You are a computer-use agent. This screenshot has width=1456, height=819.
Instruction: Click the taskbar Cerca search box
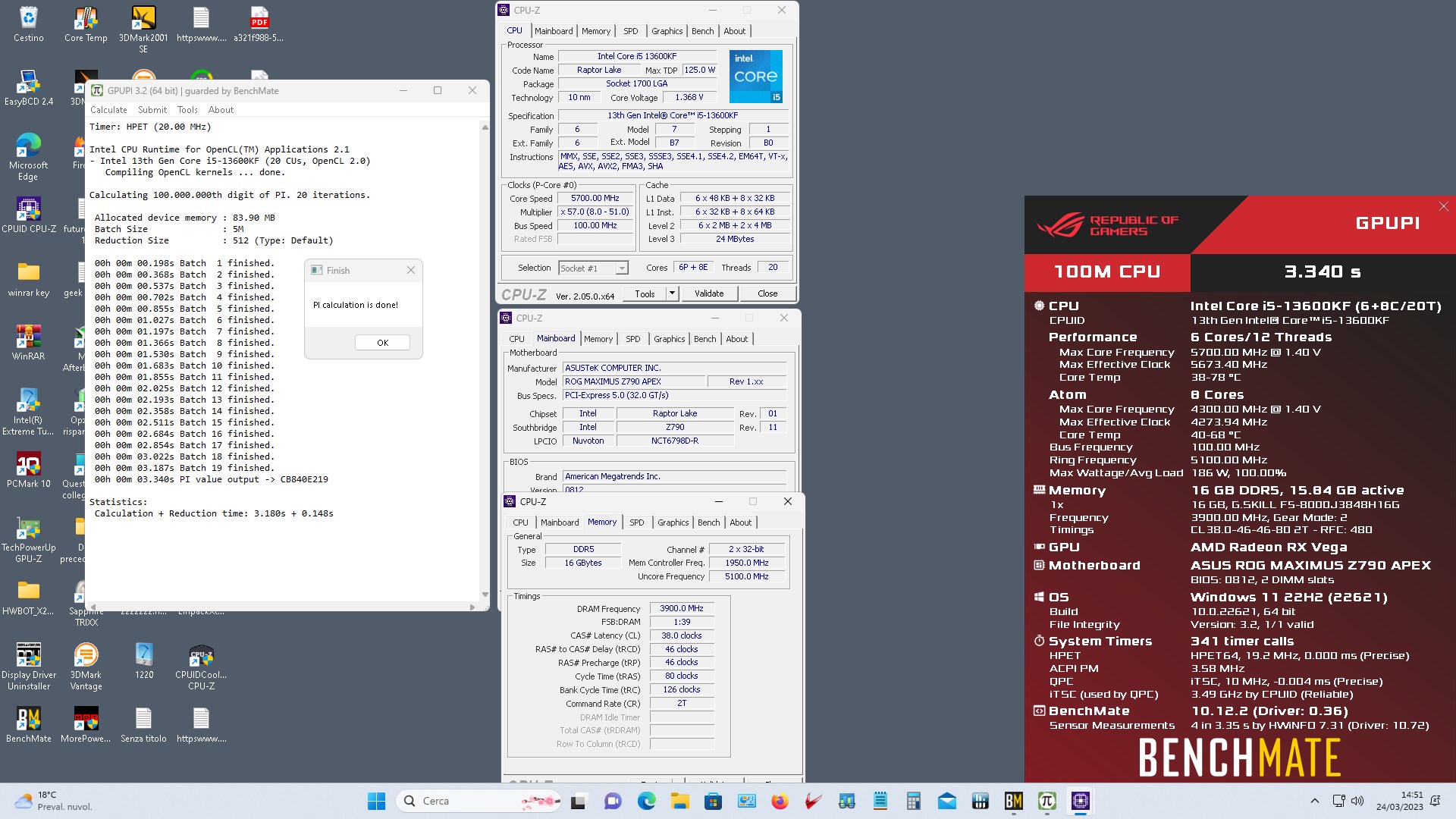coord(479,801)
